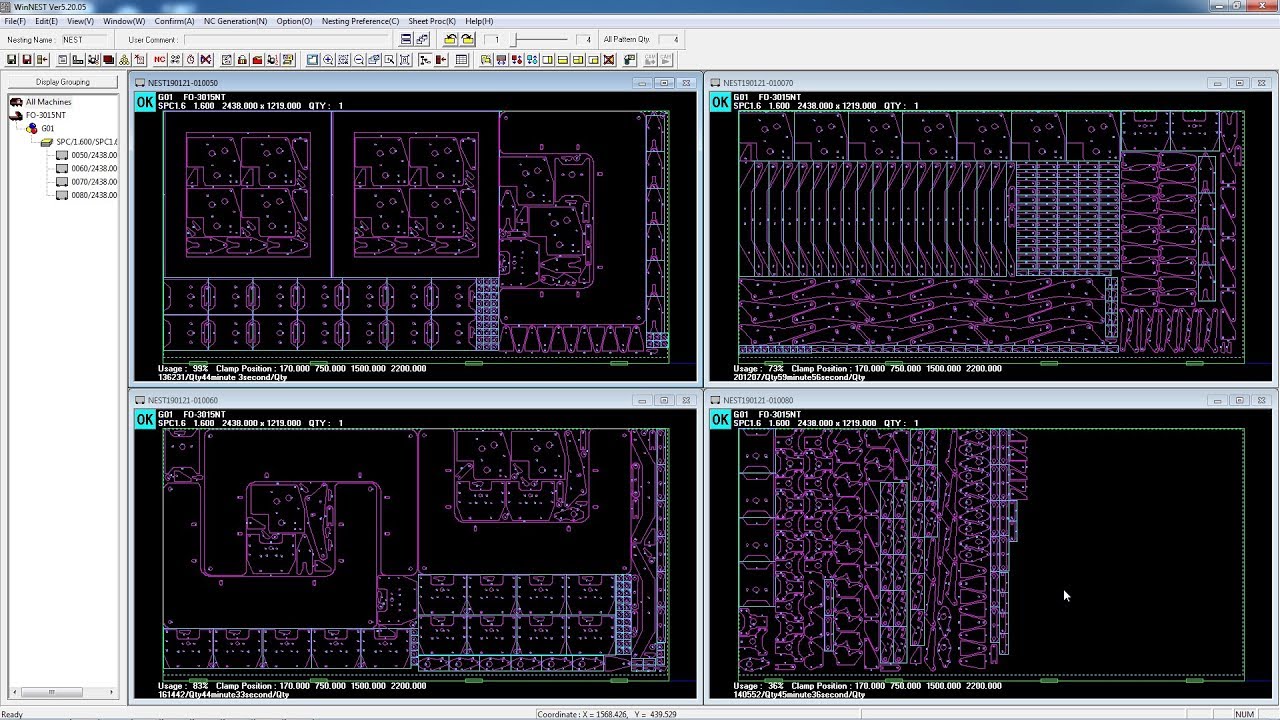Select the SPC/1.600 material node
The image size is (1280, 720).
(x=86, y=142)
